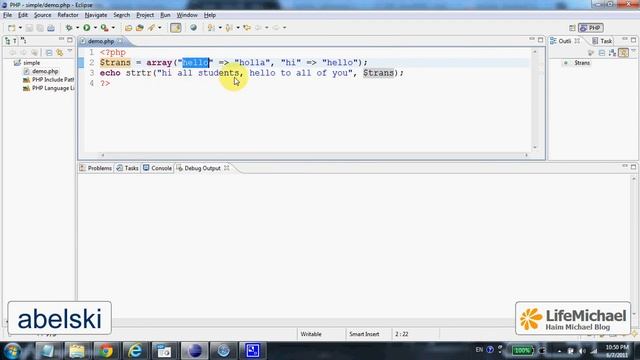Click the New file toolbar icon
Viewport: 640px width, 360px height.
11,28
